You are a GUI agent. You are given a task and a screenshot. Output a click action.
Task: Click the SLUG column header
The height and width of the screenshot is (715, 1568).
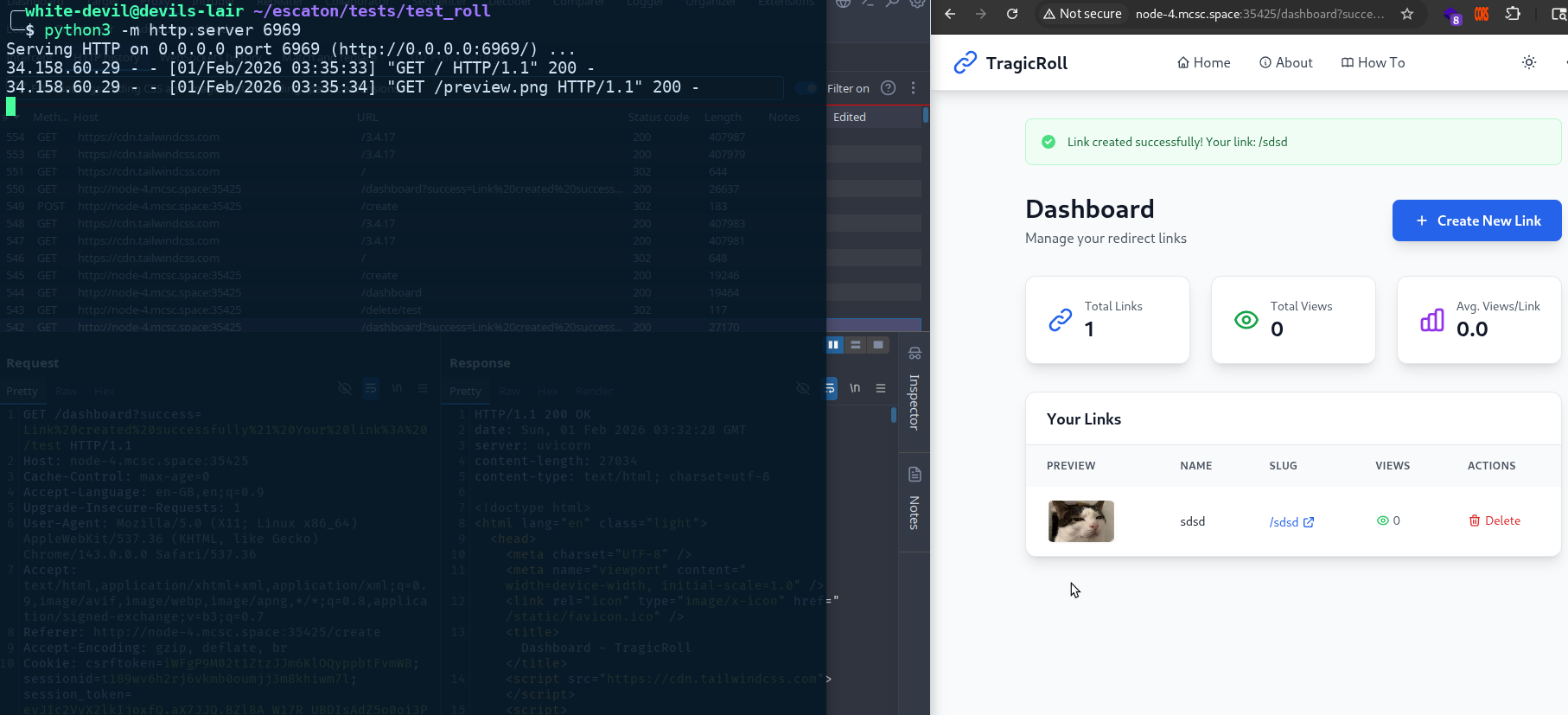point(1283,466)
